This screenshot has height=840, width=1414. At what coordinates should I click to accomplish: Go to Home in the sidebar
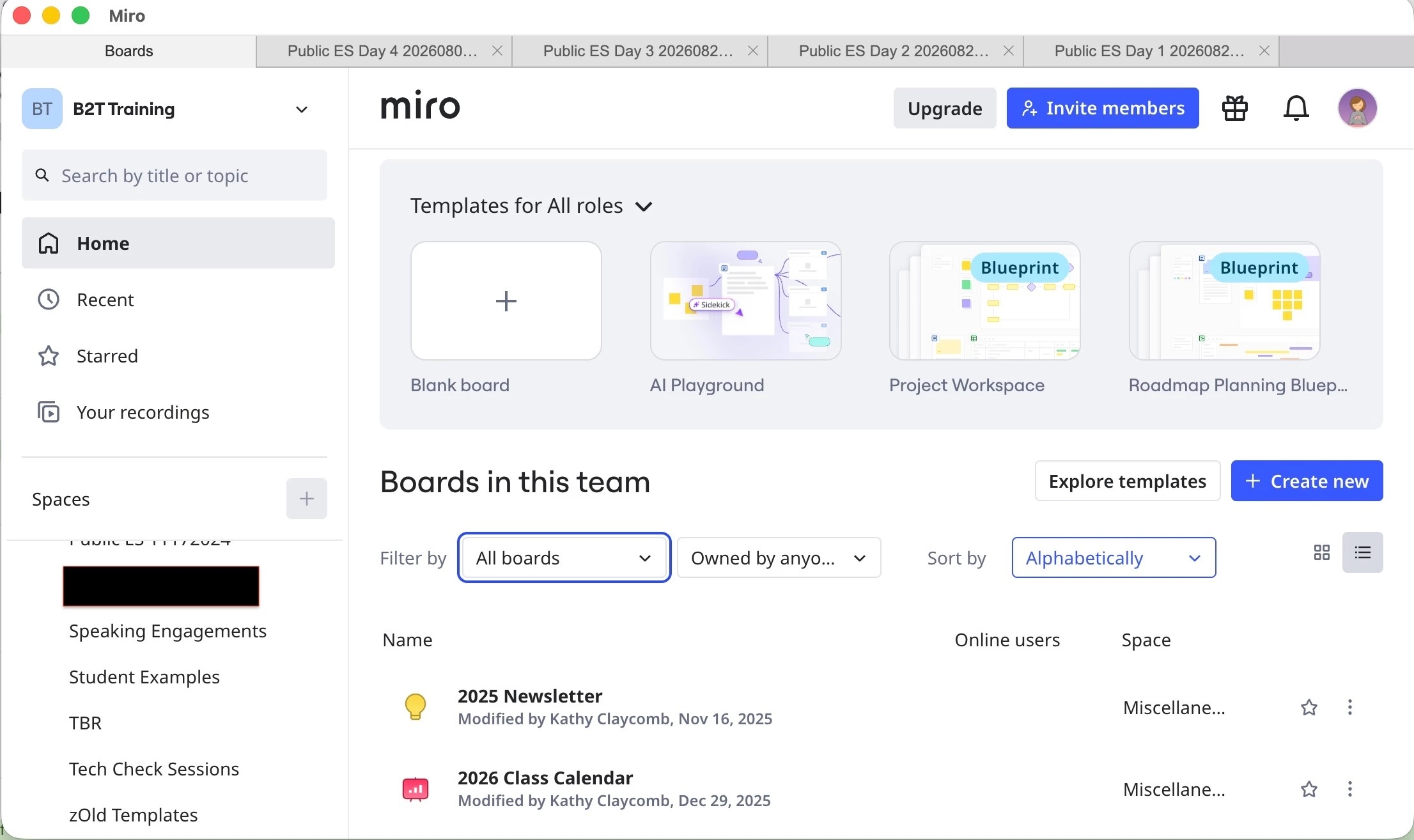178,244
